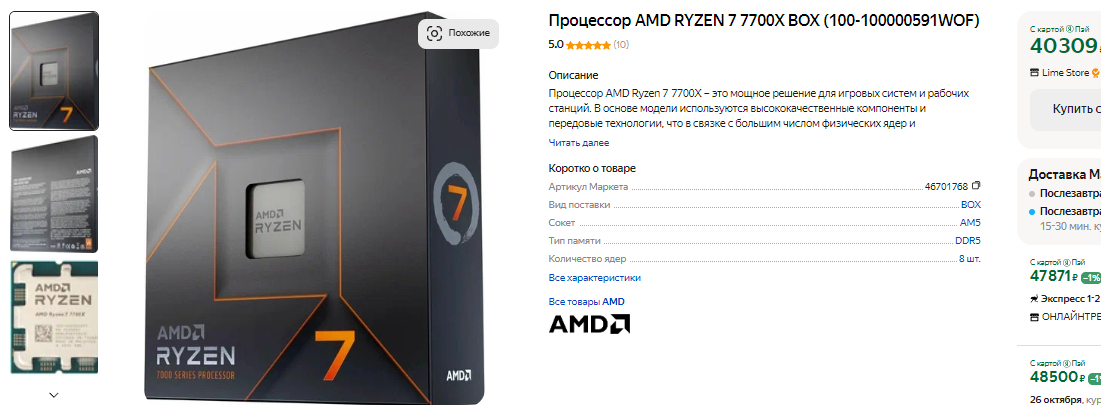Expand description via Читать далее
Viewport: 1101px width, 405px height.
(x=579, y=142)
